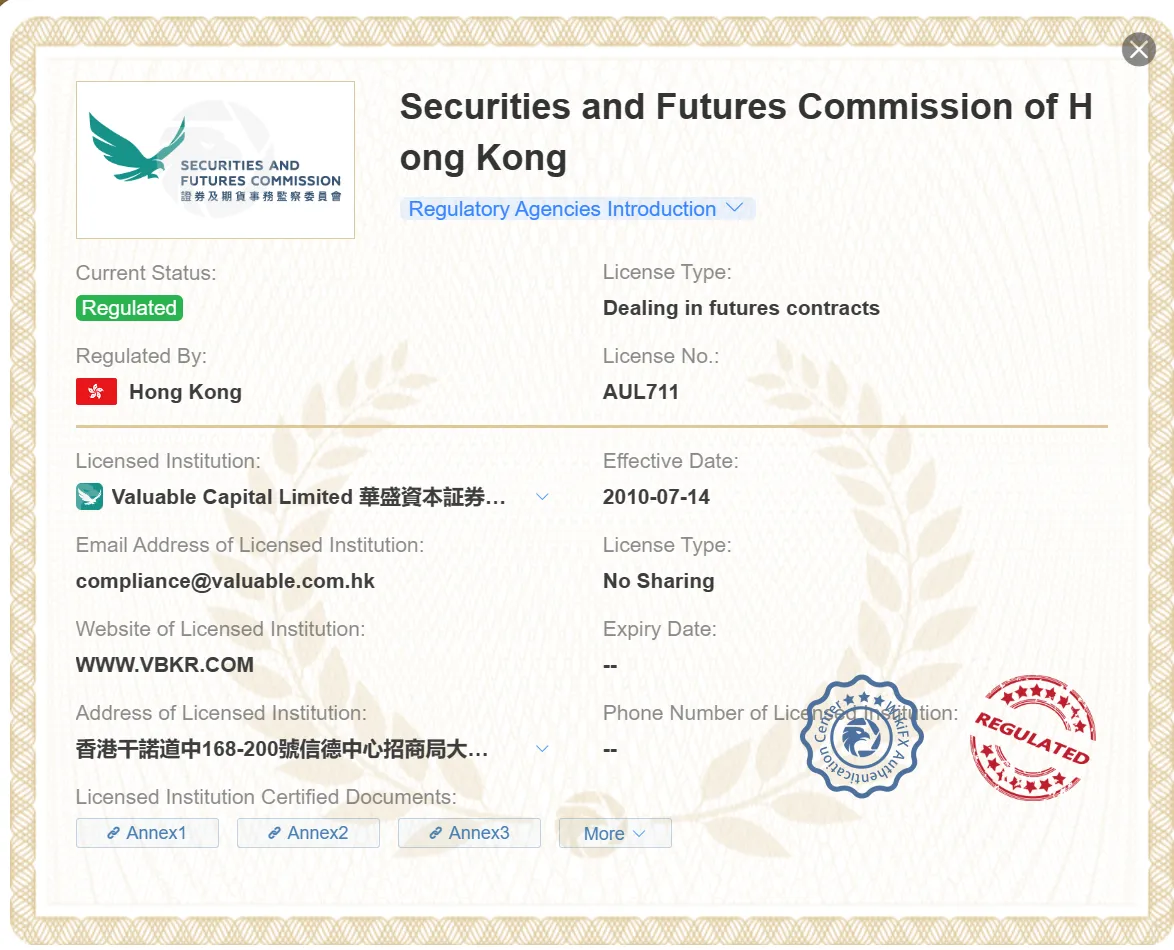Click the green Regulated status badge

(x=129, y=308)
